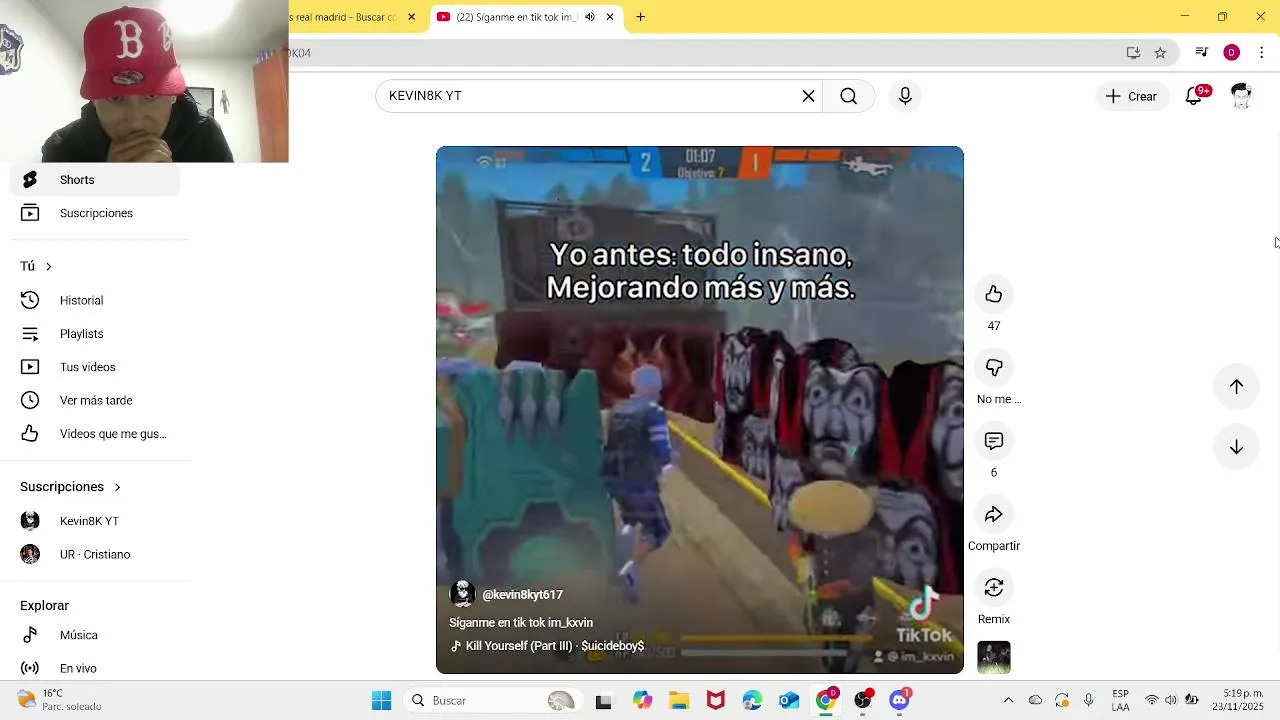Click the taskbar Buscar search box
Image resolution: width=1280 pixels, height=720 pixels.
click(x=495, y=701)
